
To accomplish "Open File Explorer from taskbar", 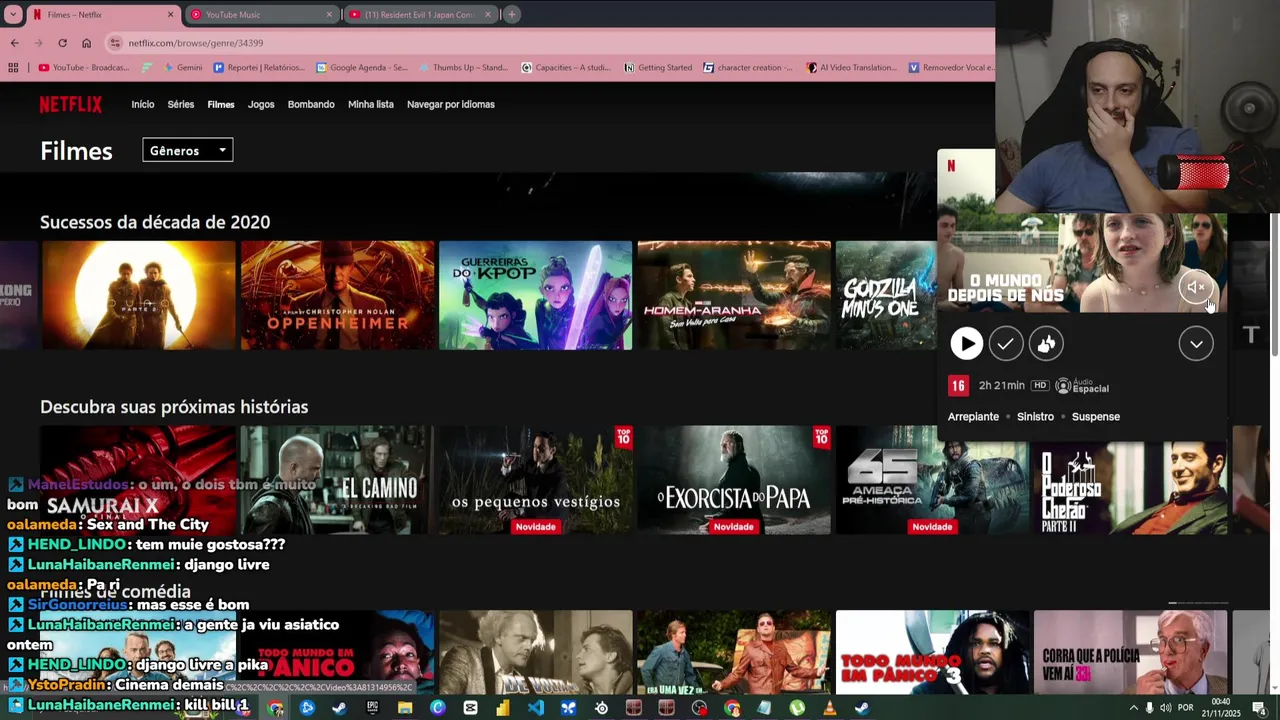I will pyautogui.click(x=405, y=708).
